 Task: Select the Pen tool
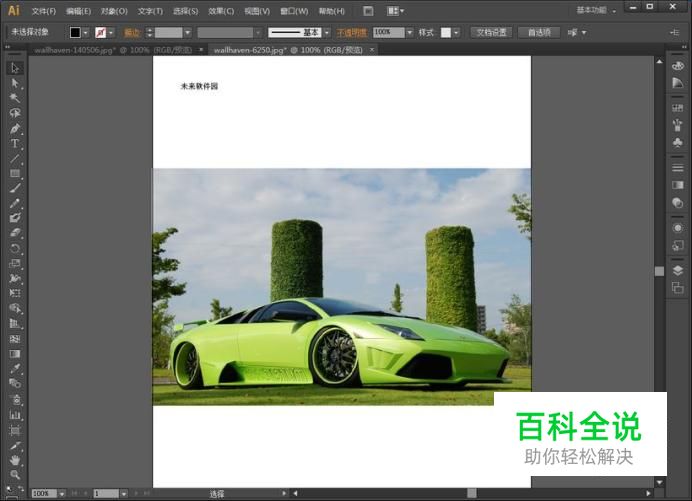tap(15, 128)
